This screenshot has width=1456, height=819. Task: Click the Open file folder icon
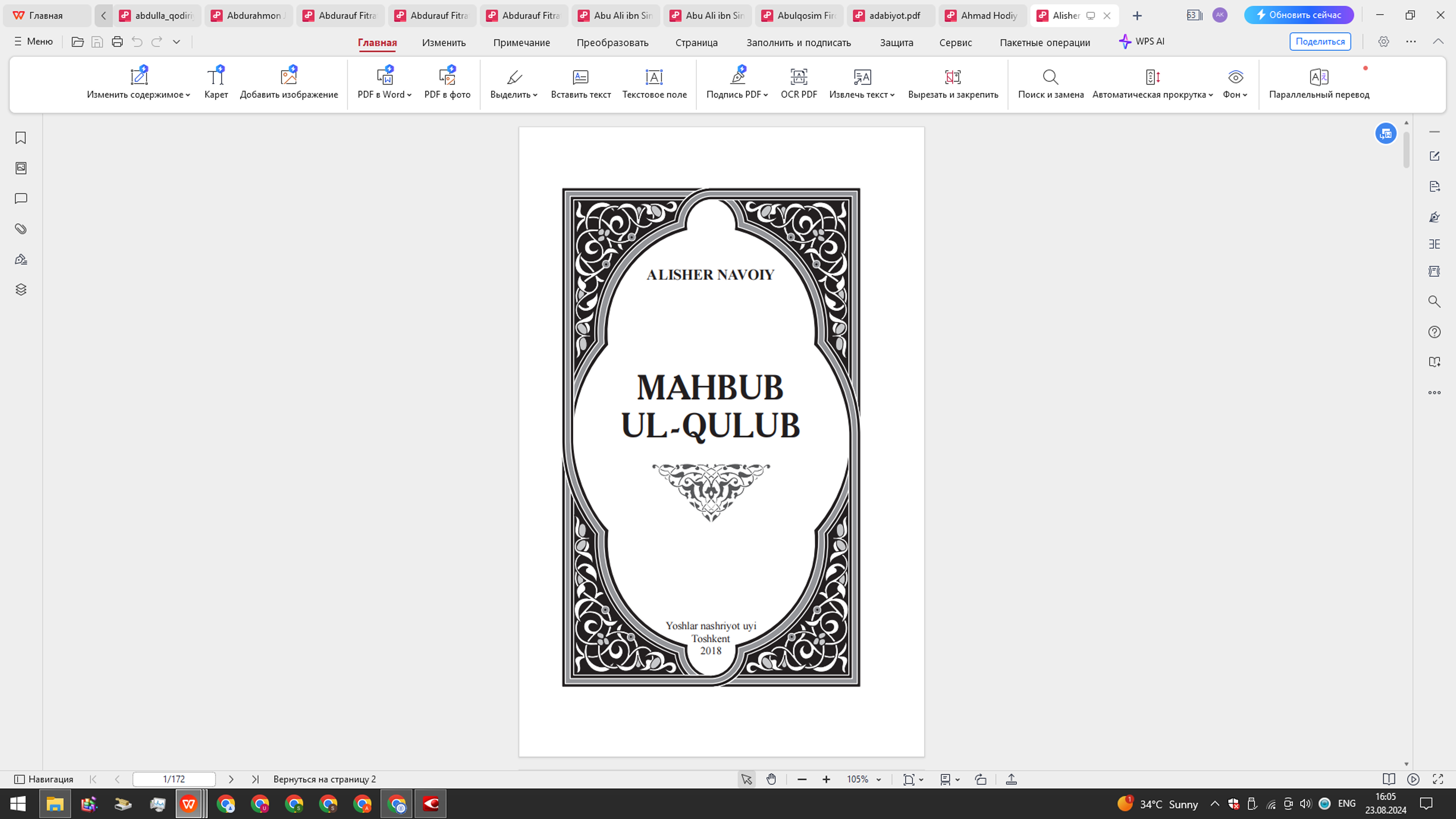[x=77, y=41]
